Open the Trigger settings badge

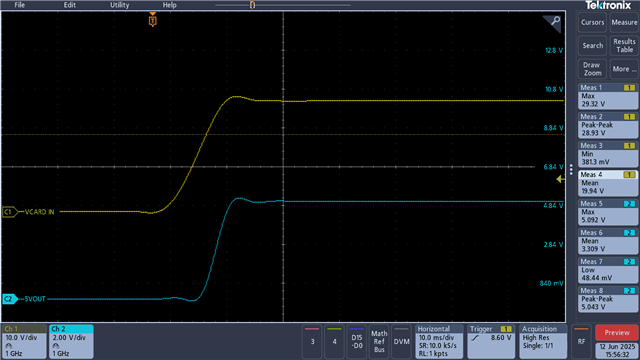click(x=491, y=341)
